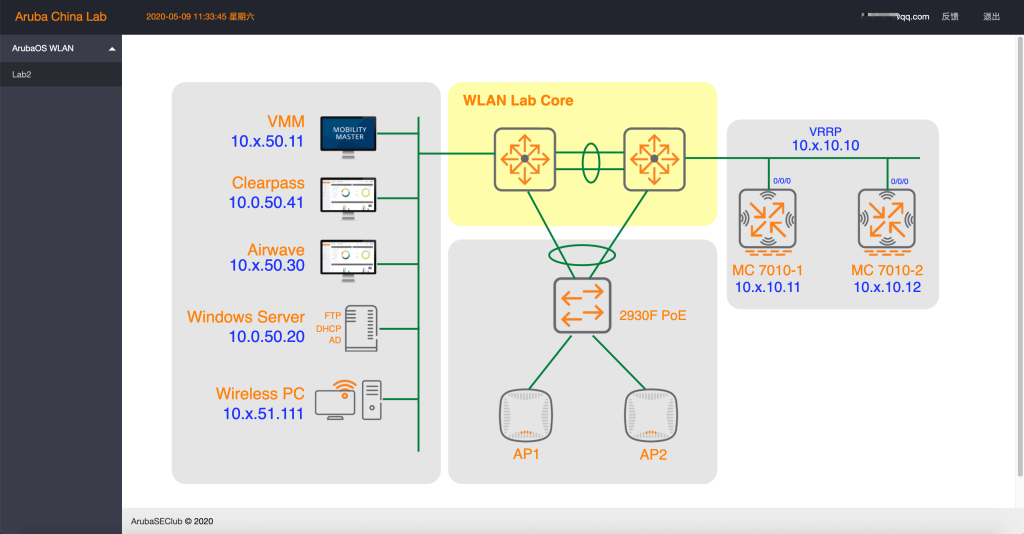This screenshot has height=534, width=1024.
Task: Click the IP 10.x.10.12
Action: click(887, 287)
